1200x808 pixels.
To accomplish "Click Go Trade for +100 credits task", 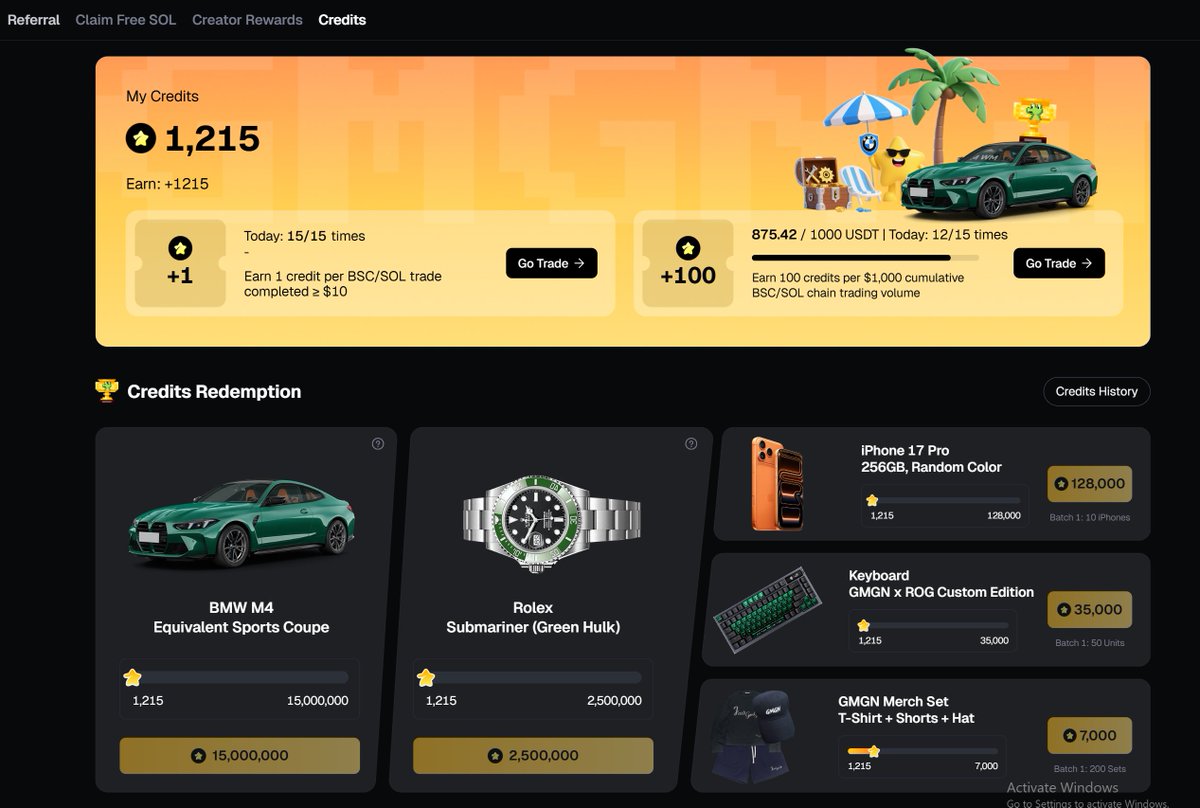I will click(x=1059, y=263).
